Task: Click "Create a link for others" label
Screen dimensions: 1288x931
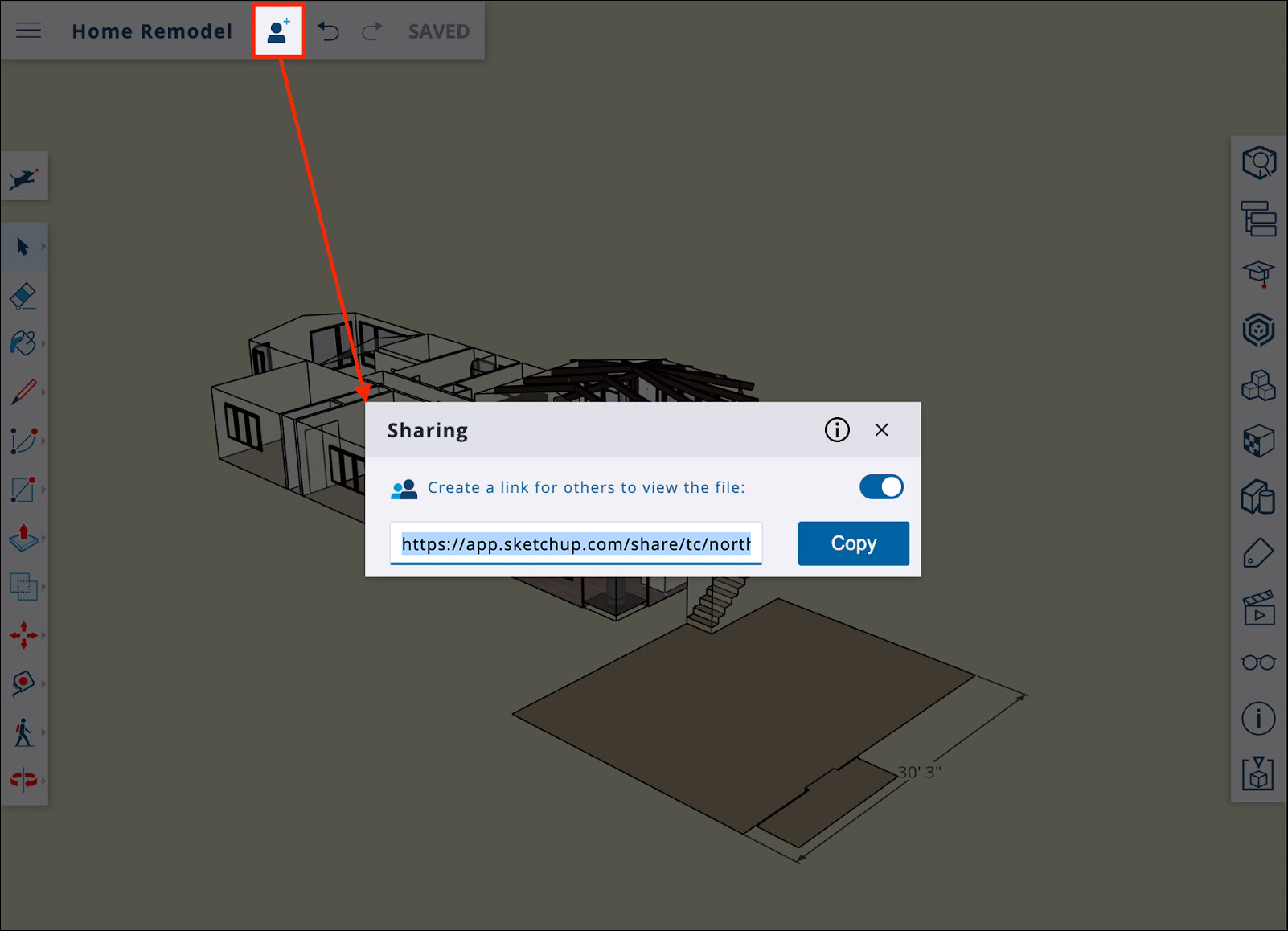Action: [x=586, y=487]
